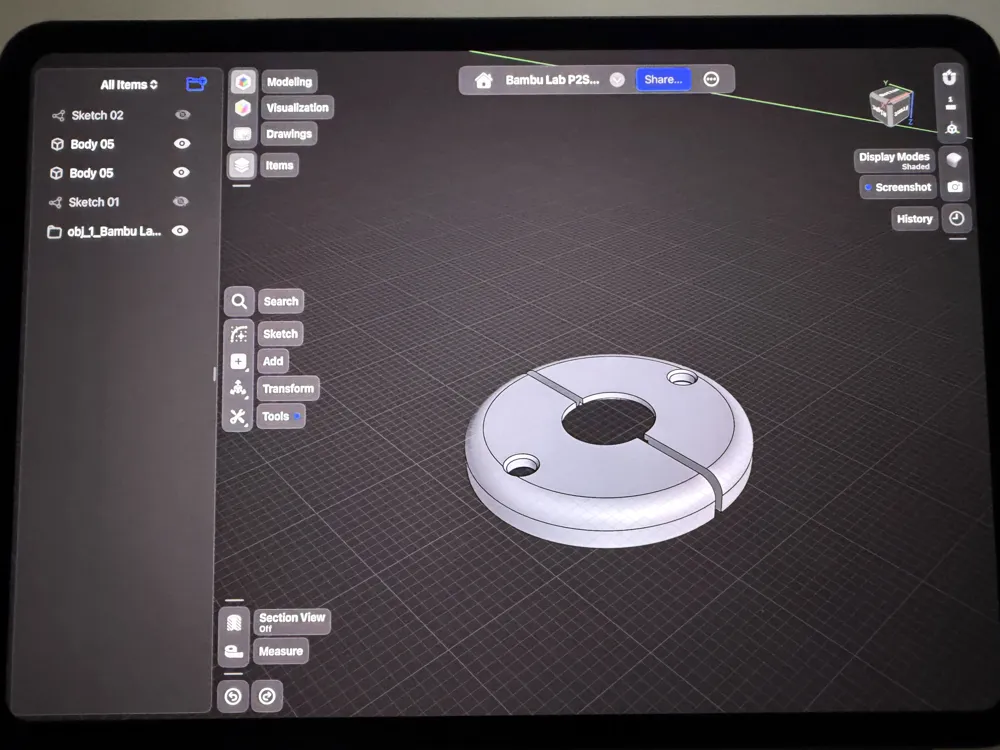Screen dimensions: 1000x750
Task: Switch to the Drawings label
Action: [x=289, y=134]
